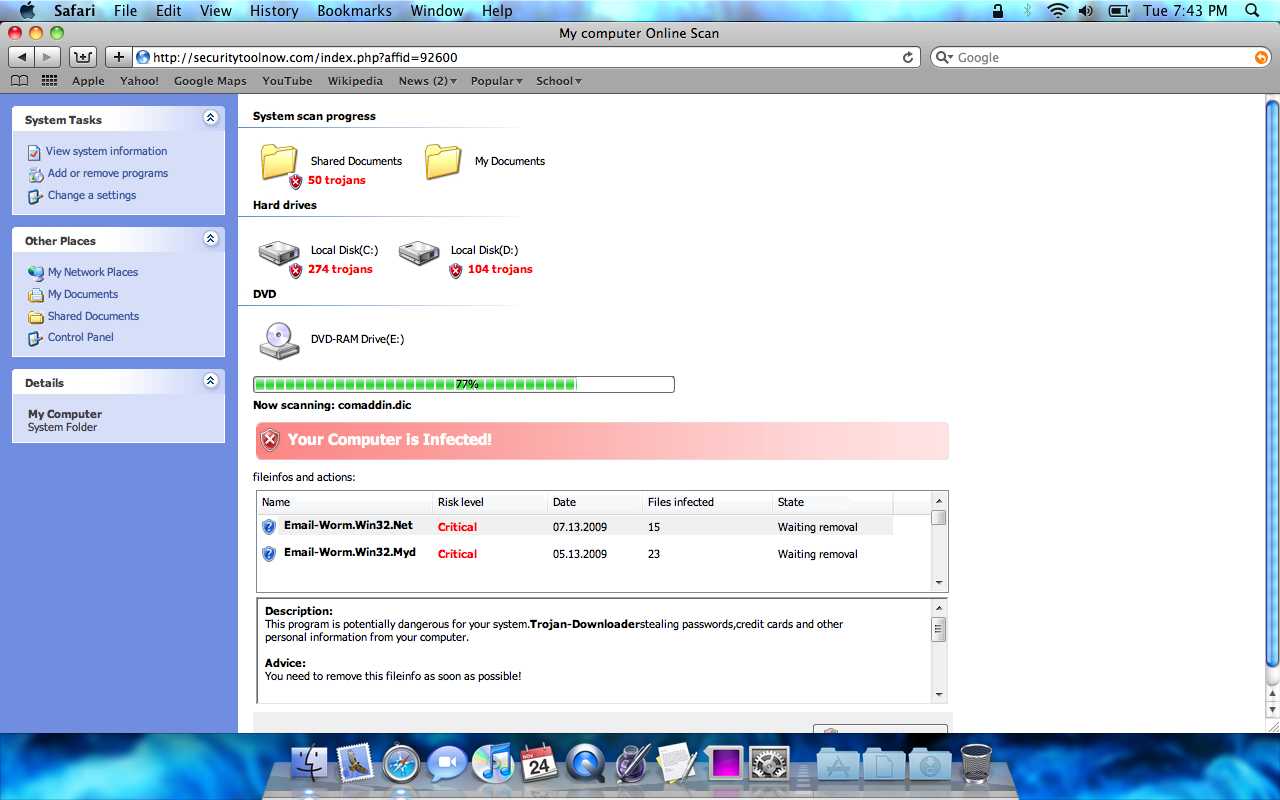Open the Edit menu

pos(168,11)
